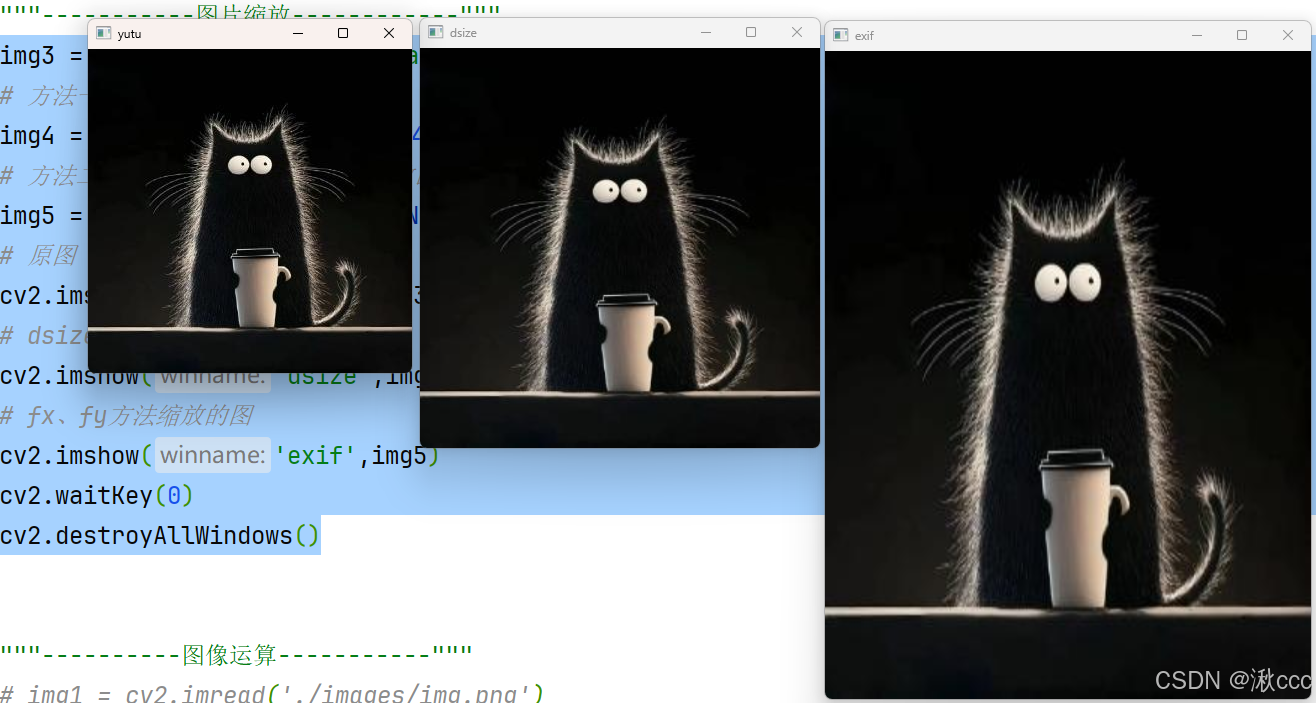The height and width of the screenshot is (703, 1316).
Task: Place cursor on the cv2.waitKey(0) line
Action: (x=97, y=495)
